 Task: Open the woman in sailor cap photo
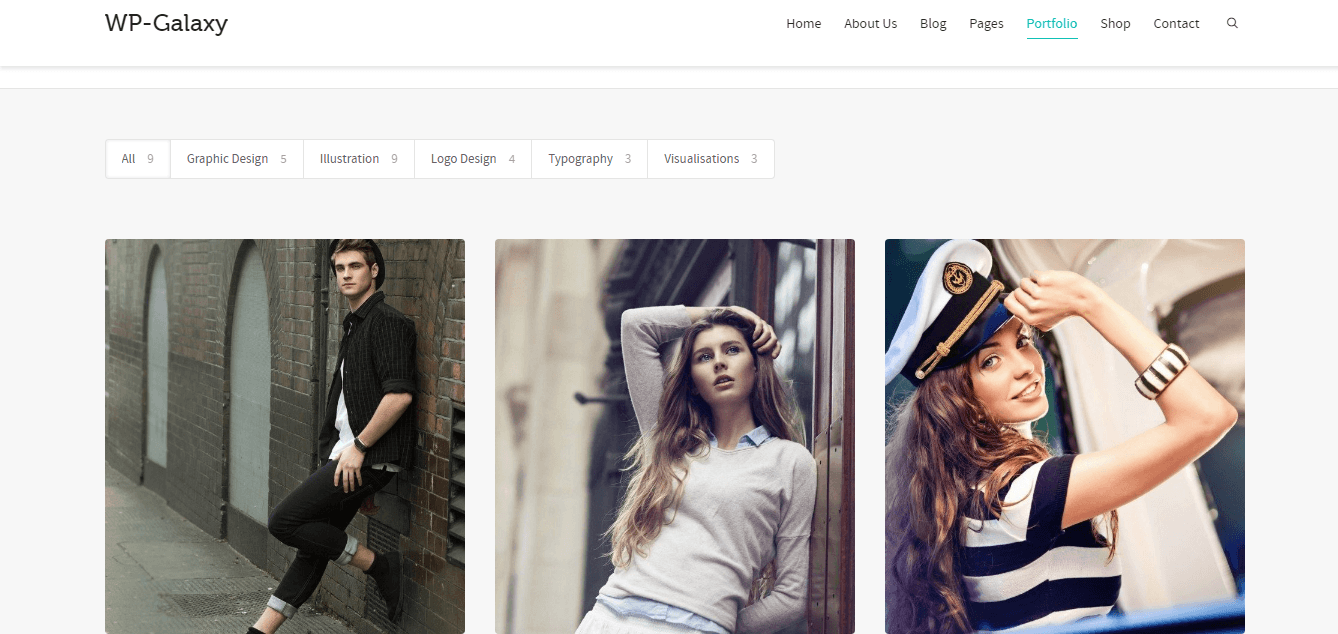click(1065, 436)
